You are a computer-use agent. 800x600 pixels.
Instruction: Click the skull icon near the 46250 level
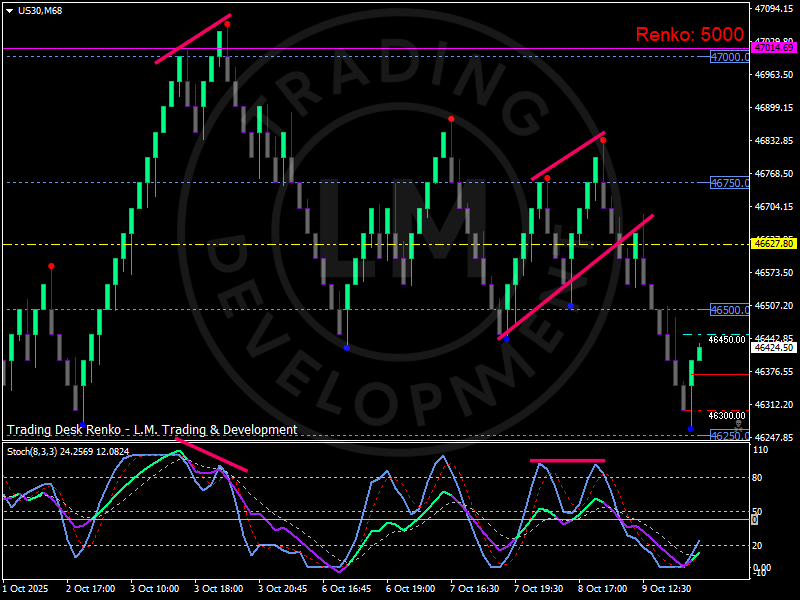click(x=739, y=424)
